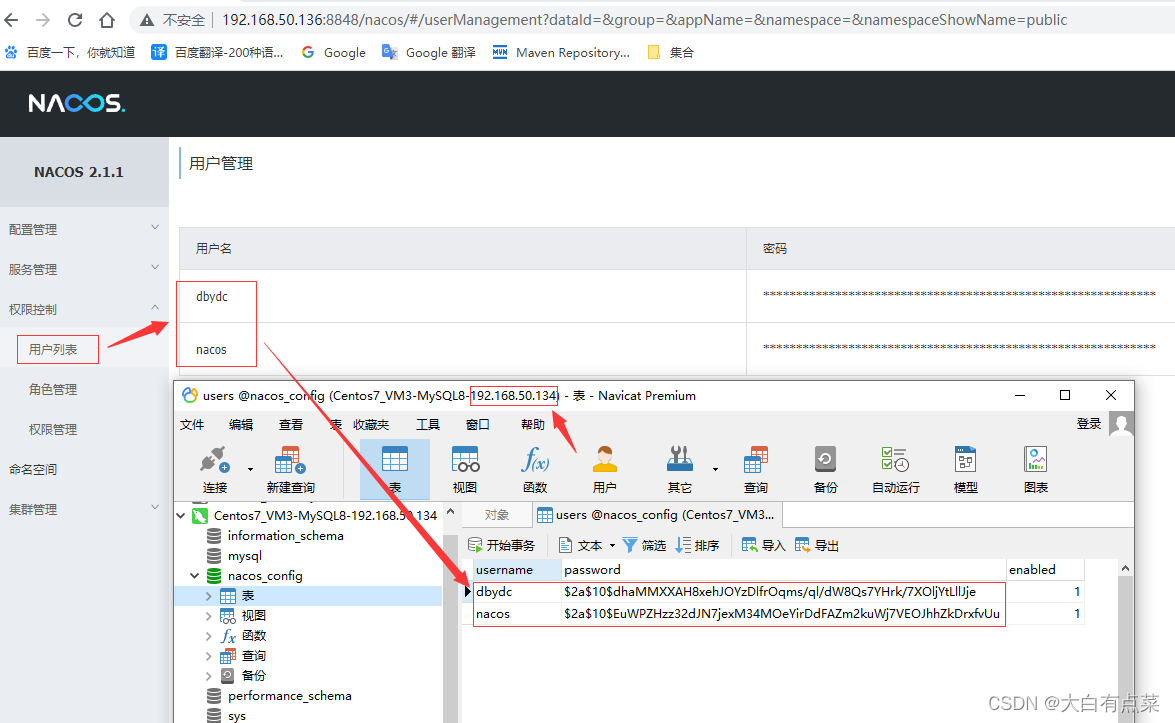The image size is (1175, 723).
Task: Open the Baidu Translate bookmark
Action: click(217, 52)
